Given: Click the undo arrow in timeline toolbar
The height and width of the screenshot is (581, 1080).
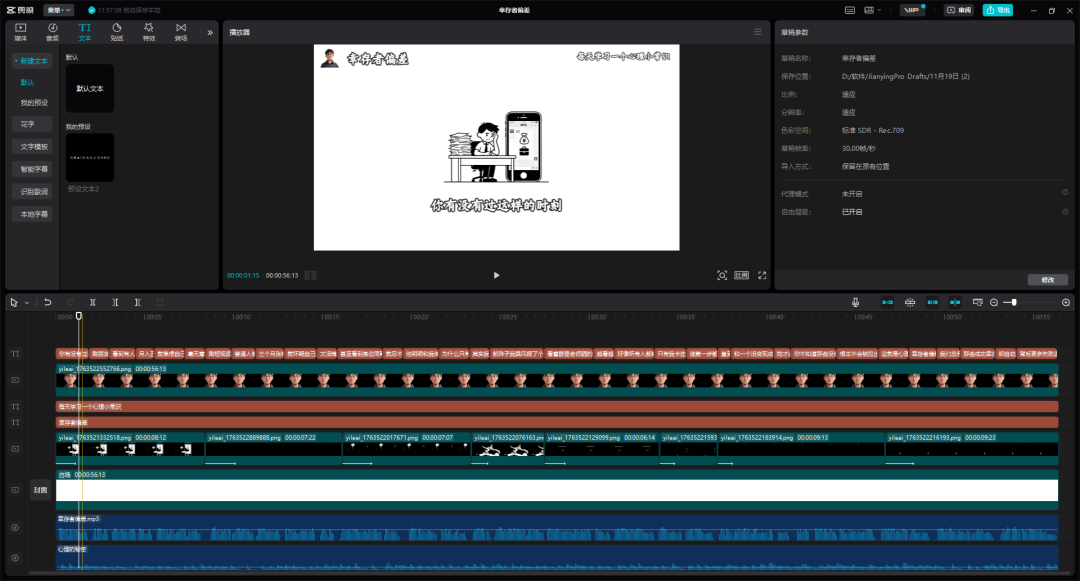Looking at the screenshot, I should point(47,302).
